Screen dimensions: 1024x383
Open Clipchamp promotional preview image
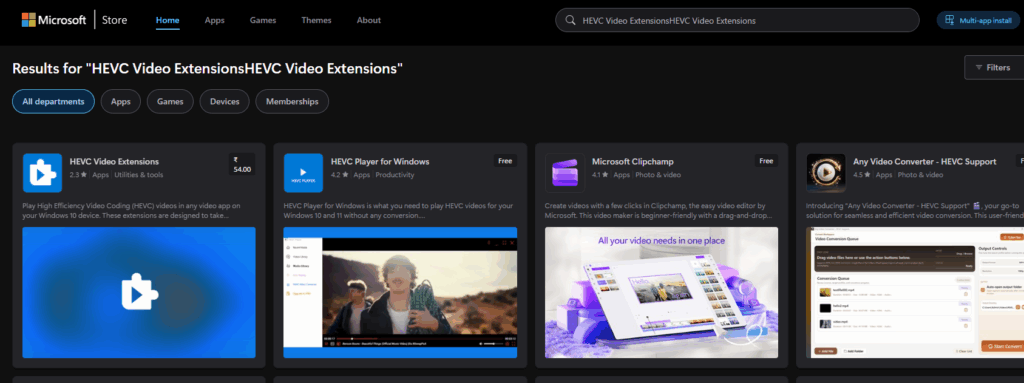(662, 292)
